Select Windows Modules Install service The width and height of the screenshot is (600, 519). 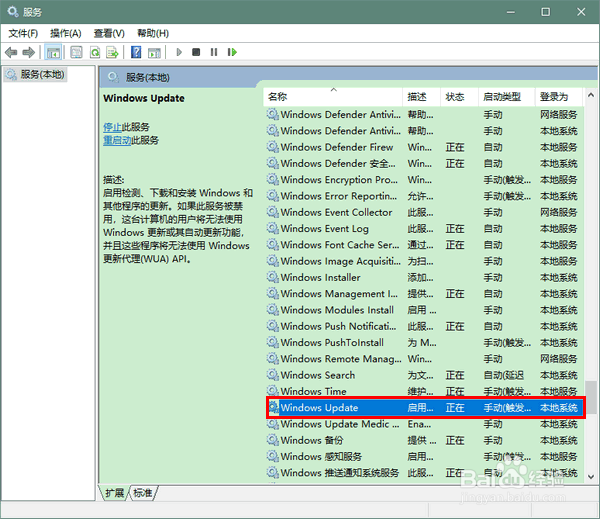424,310
